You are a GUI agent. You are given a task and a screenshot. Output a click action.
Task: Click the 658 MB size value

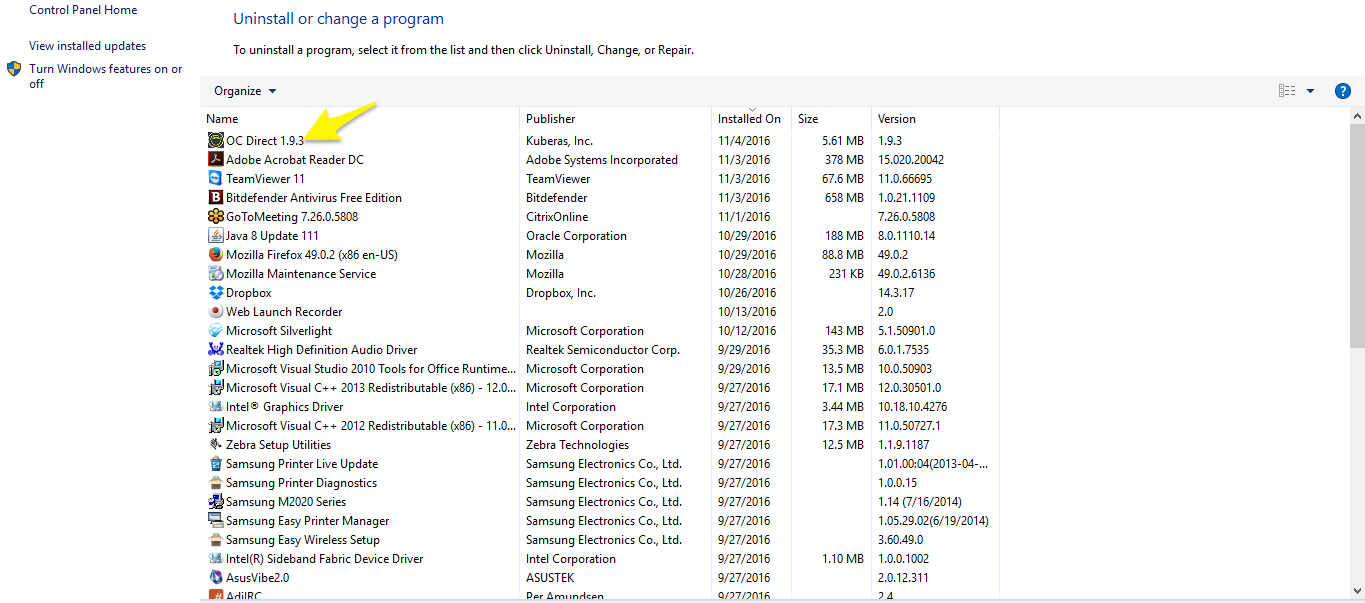pos(844,198)
